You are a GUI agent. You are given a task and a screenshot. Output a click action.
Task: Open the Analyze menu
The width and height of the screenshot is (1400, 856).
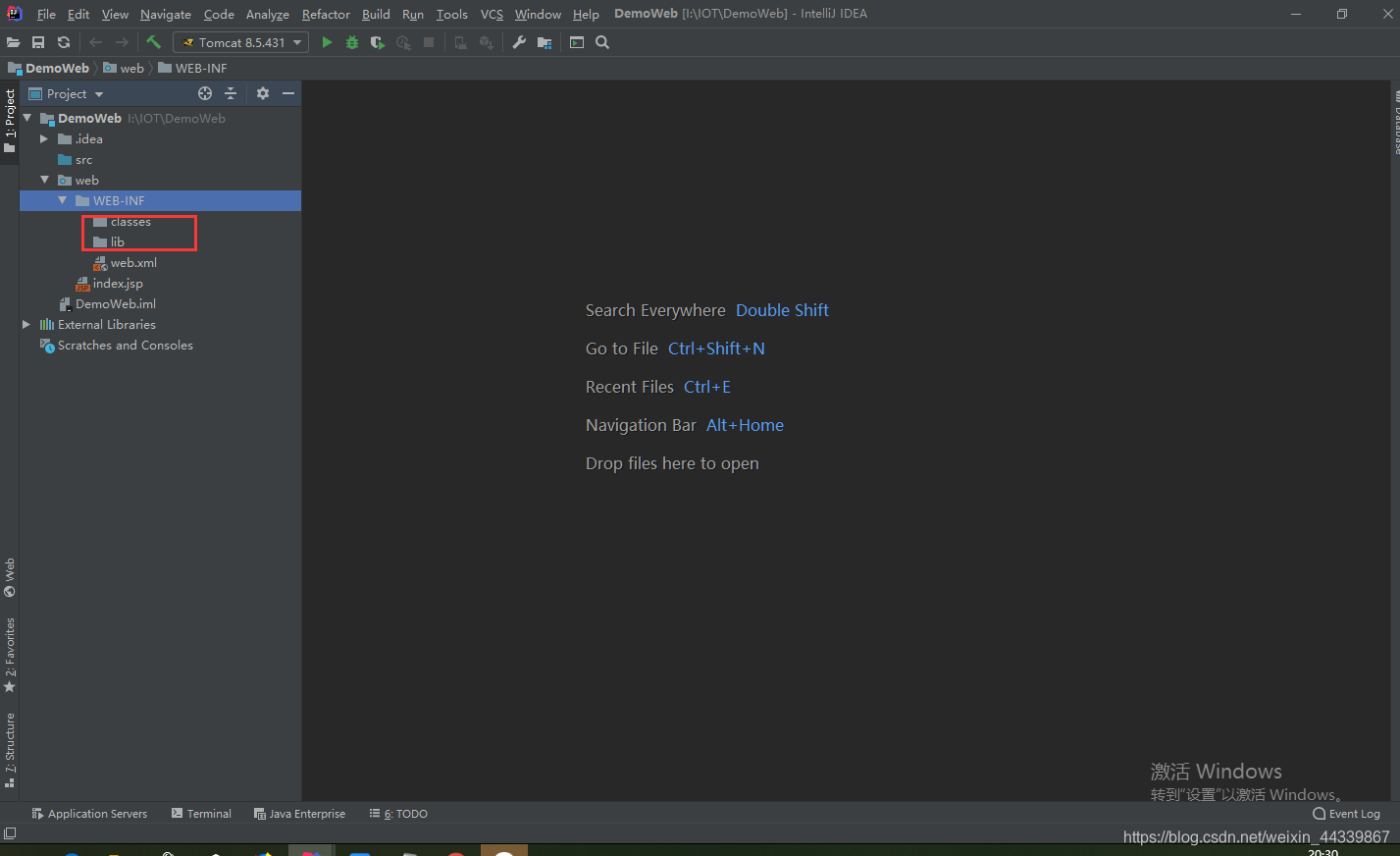(268, 14)
